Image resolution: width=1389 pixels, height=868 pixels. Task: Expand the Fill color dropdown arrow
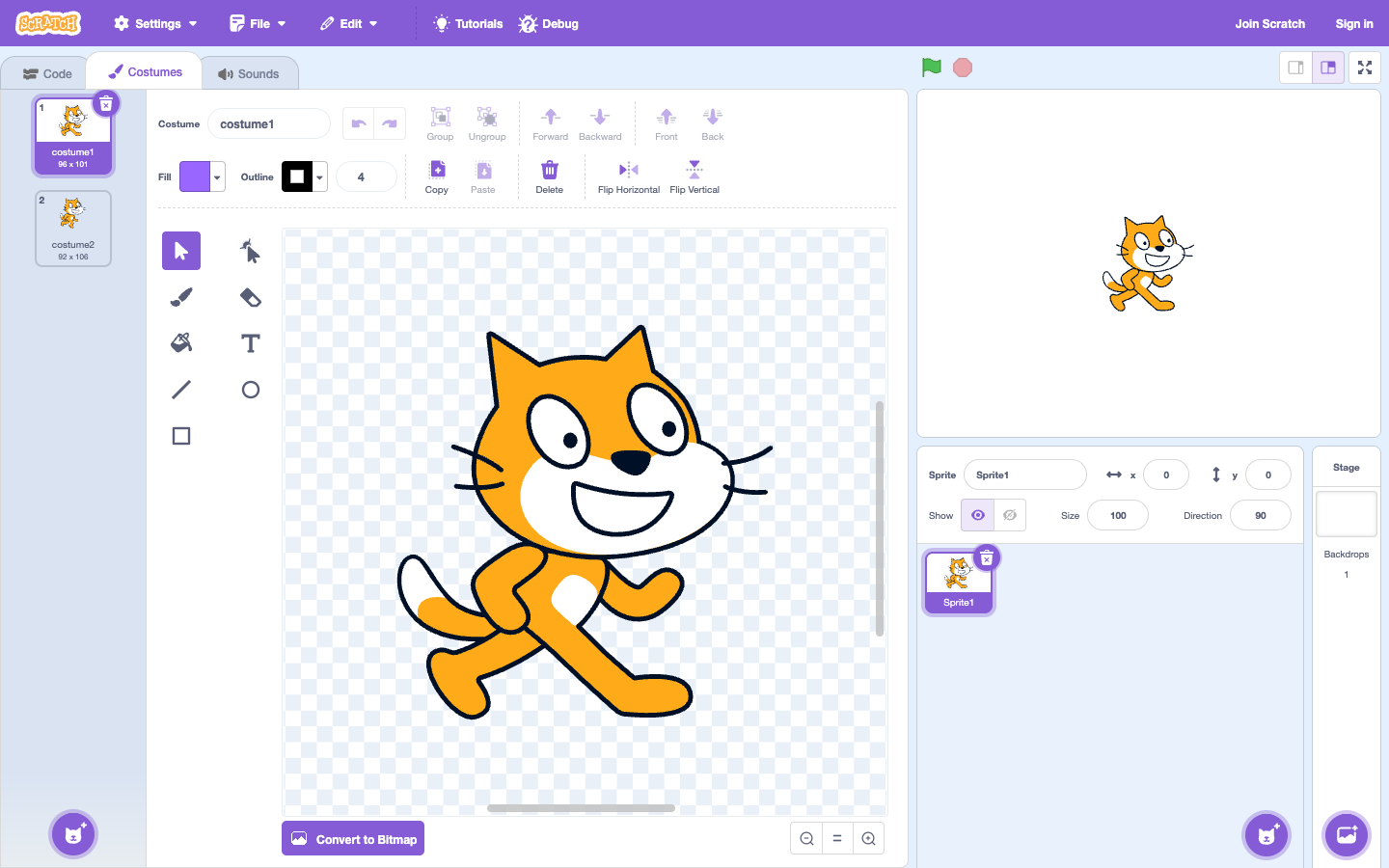pos(218,176)
